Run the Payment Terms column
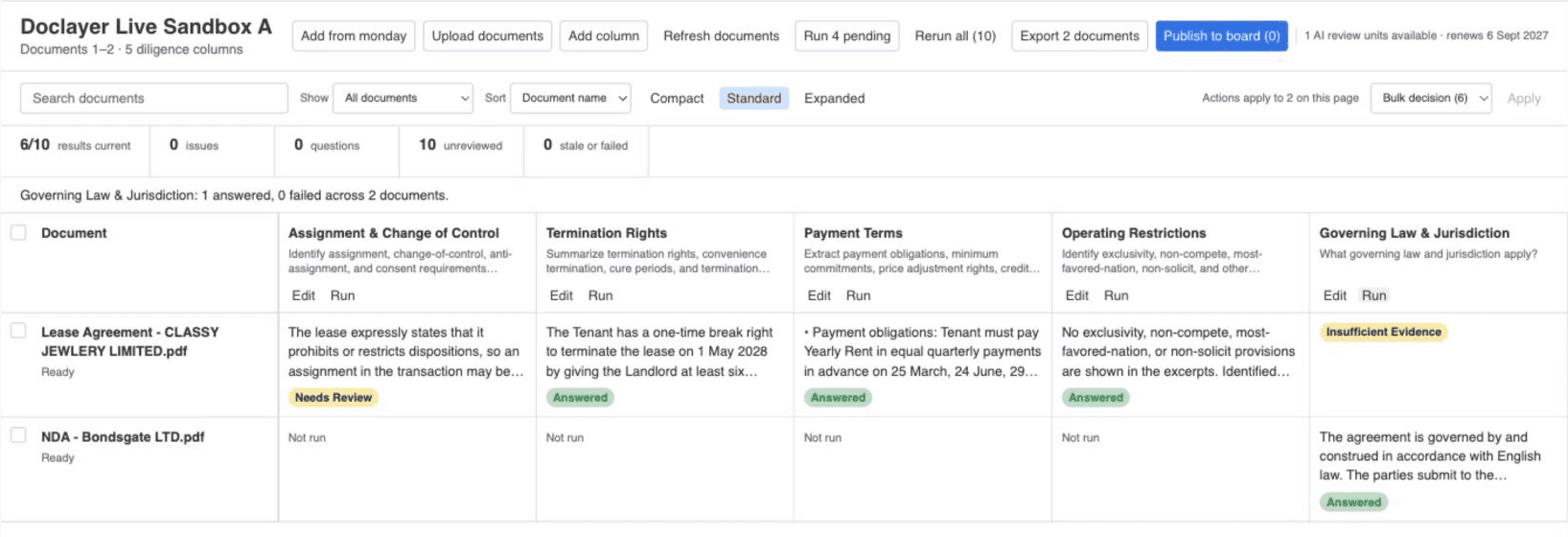This screenshot has height=537, width=1568. (858, 295)
